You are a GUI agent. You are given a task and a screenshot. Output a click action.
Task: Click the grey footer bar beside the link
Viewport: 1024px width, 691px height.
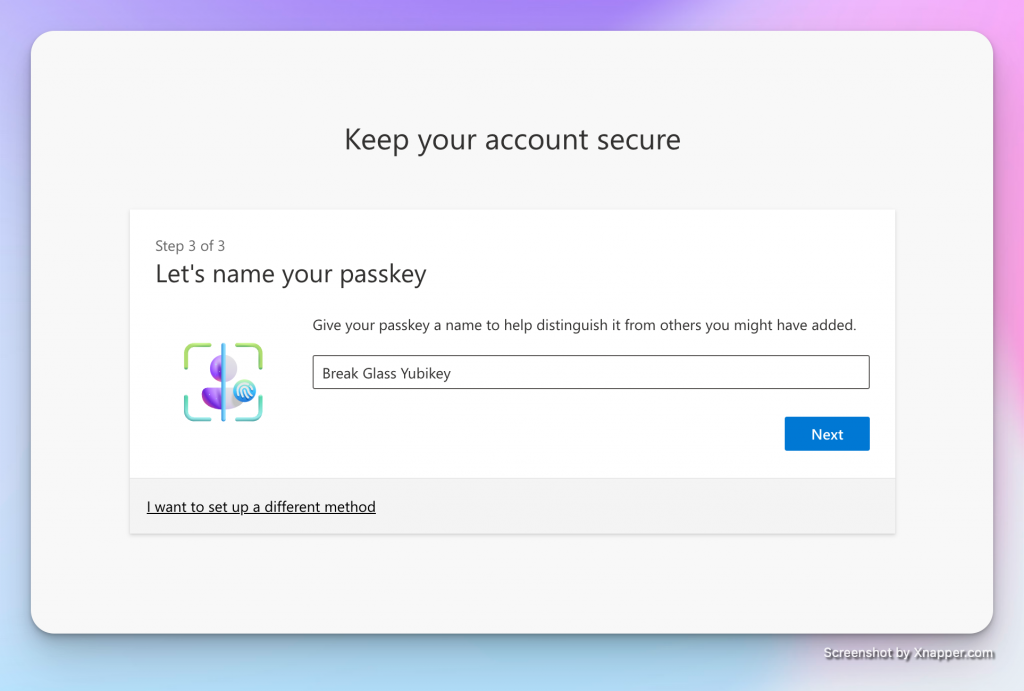coord(640,507)
